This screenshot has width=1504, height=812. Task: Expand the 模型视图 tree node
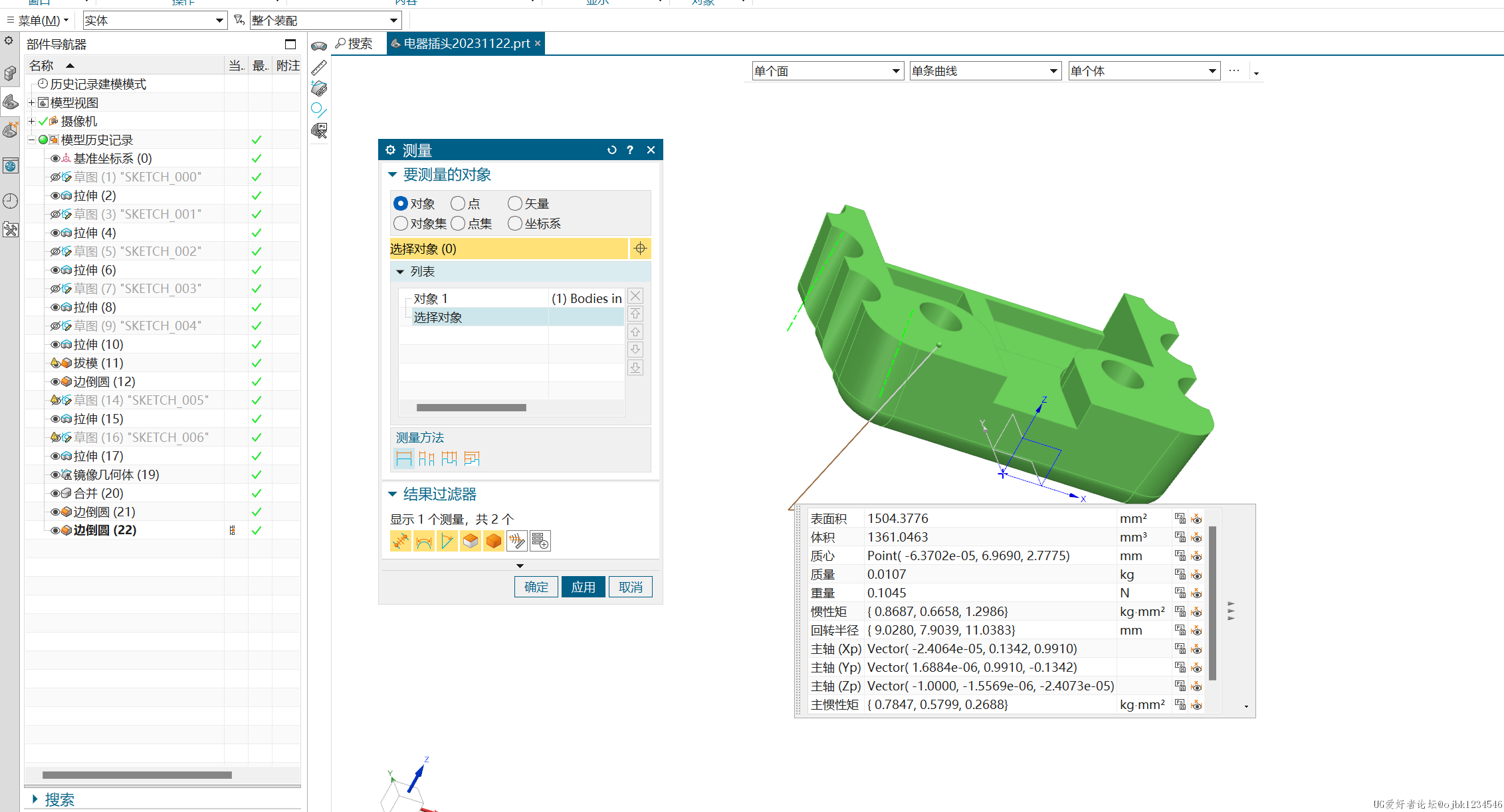click(x=31, y=102)
